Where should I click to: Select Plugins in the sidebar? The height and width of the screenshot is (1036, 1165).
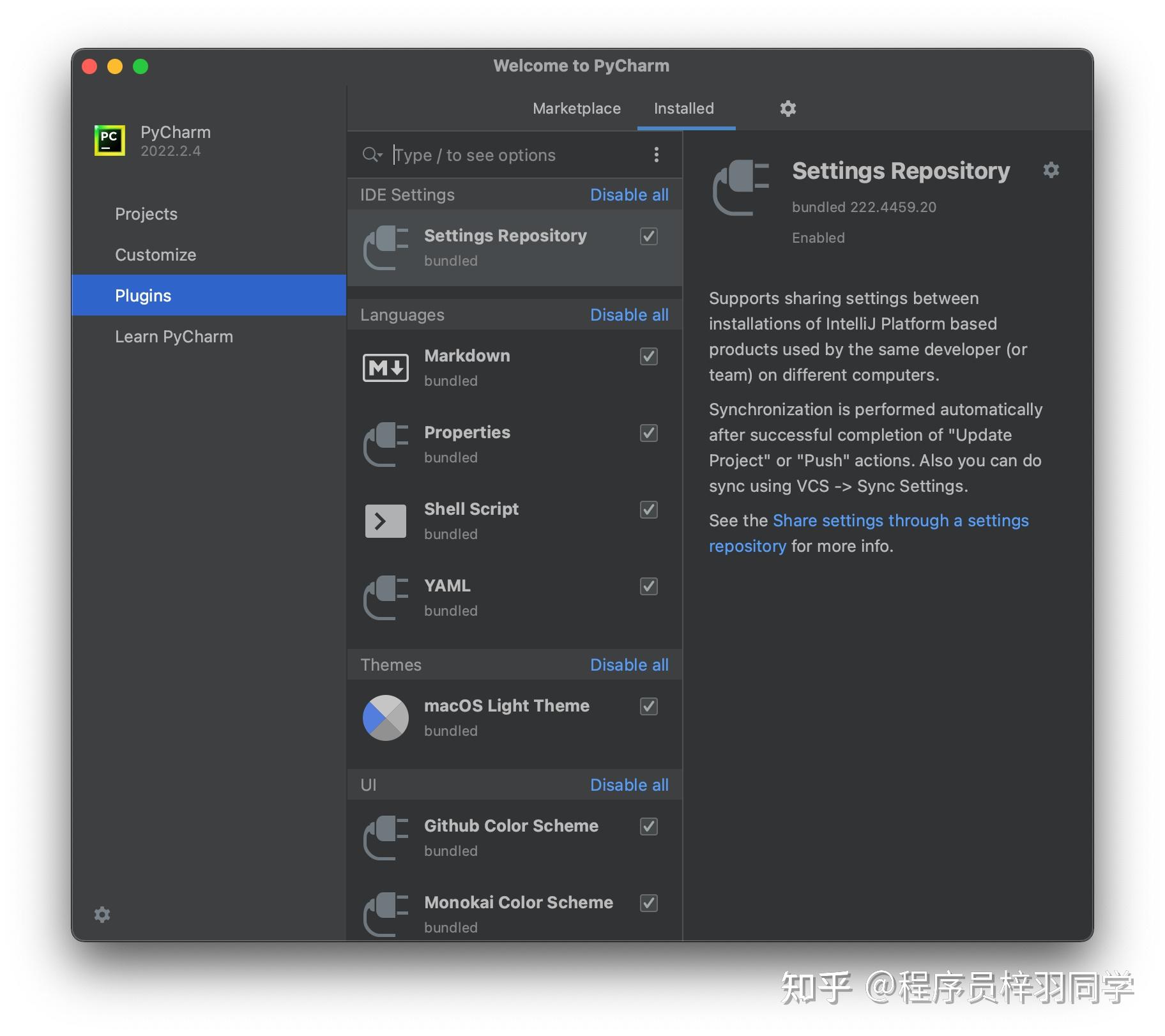tap(209, 295)
